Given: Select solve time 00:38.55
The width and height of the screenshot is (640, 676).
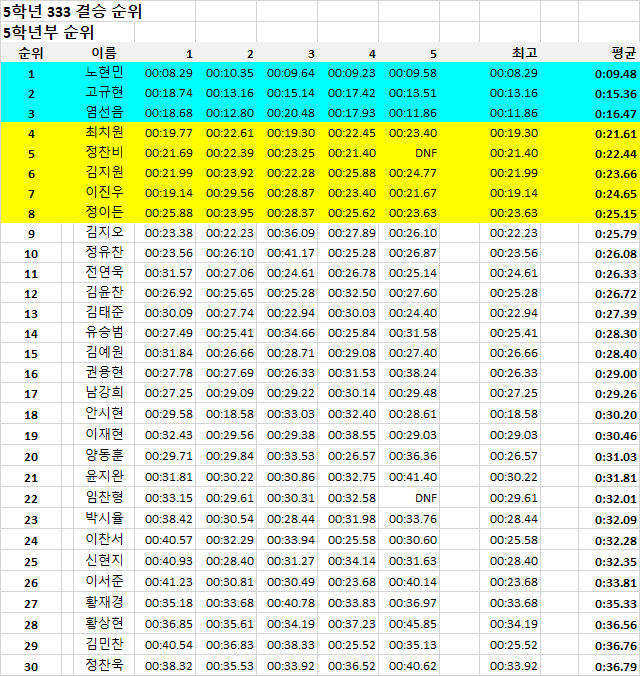Looking at the screenshot, I should pyautogui.click(x=352, y=435).
